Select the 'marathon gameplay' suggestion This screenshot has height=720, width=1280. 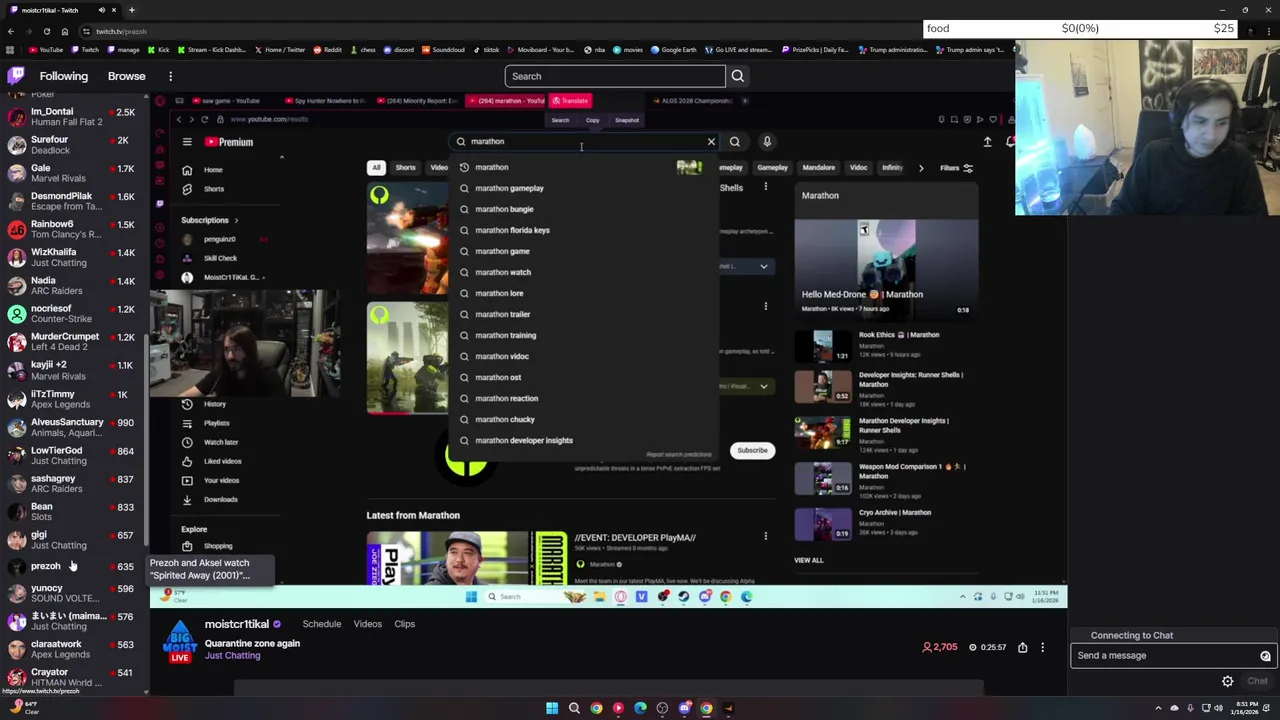point(582,188)
